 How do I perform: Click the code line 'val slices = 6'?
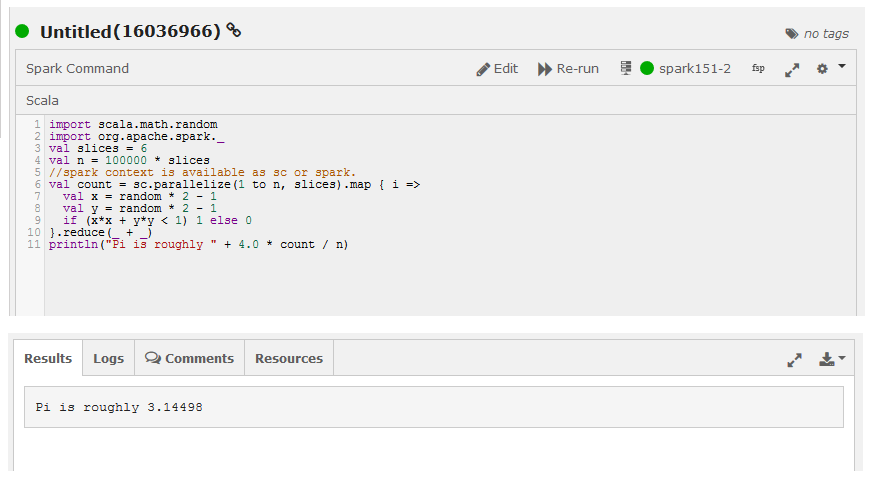tap(98, 149)
